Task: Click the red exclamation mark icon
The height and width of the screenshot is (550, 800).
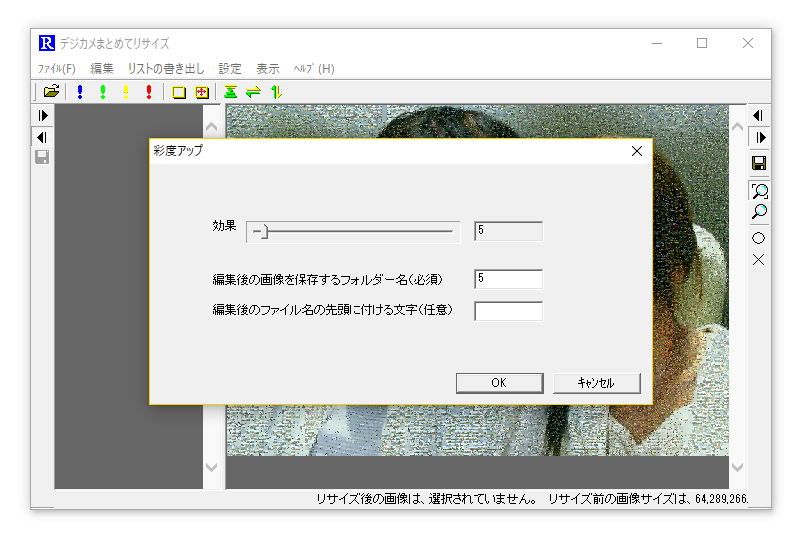Action: click(149, 92)
